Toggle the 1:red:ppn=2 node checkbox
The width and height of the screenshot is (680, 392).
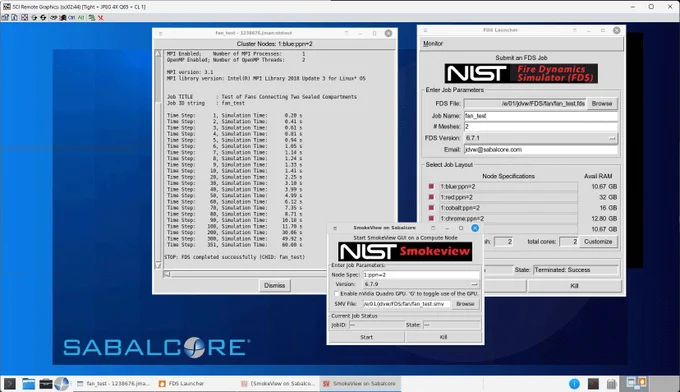[x=431, y=197]
